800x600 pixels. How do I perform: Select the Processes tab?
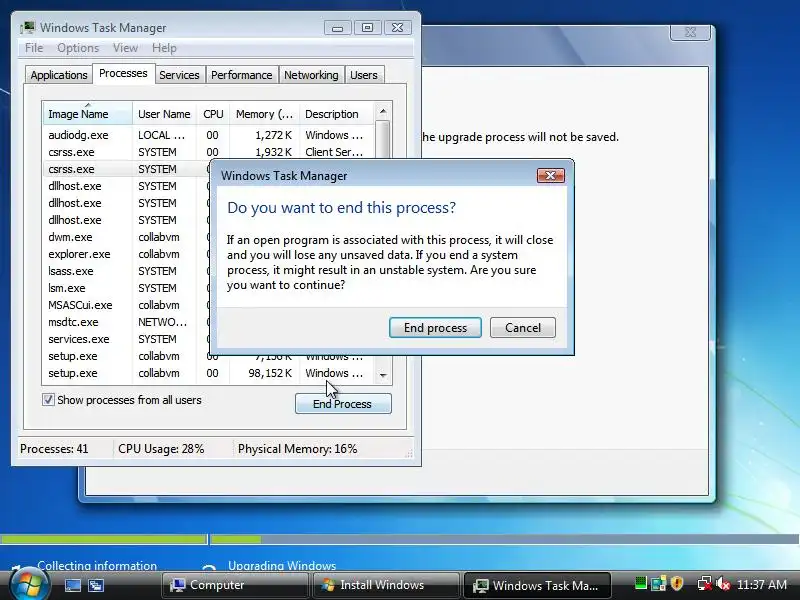123,73
